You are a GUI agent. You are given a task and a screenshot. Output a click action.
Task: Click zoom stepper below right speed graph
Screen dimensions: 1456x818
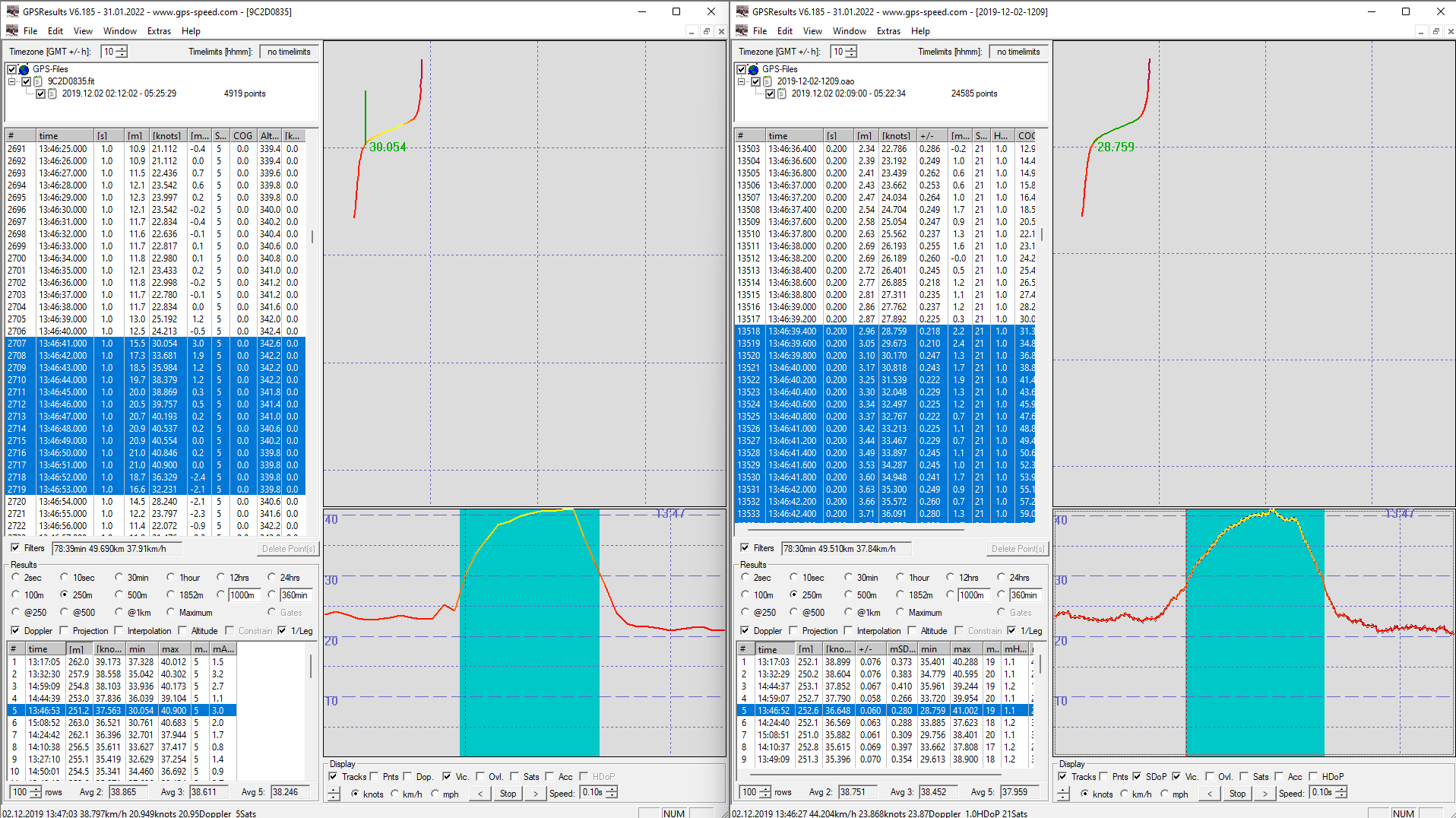click(x=1063, y=793)
